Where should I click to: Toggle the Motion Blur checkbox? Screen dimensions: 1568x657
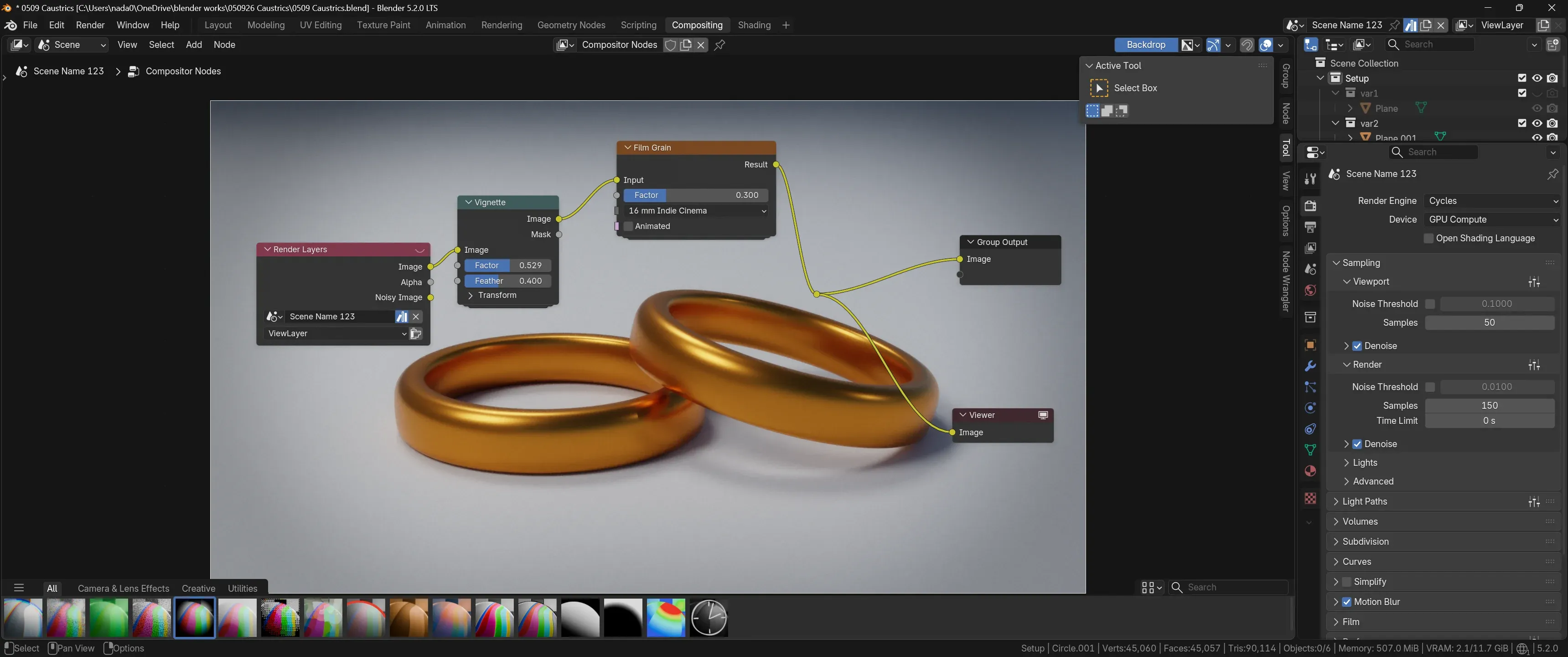tap(1346, 602)
